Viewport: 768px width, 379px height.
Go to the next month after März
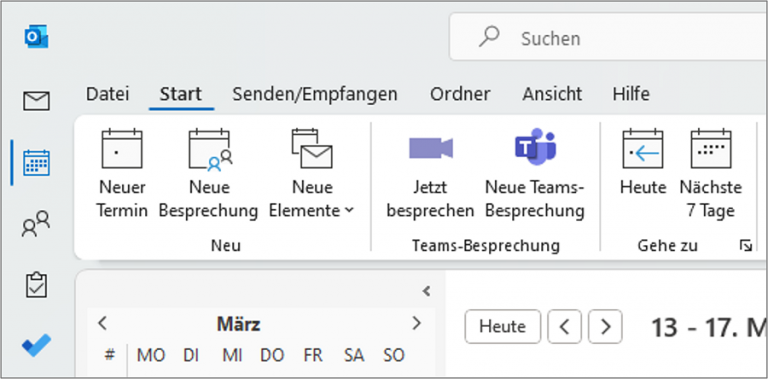point(417,323)
